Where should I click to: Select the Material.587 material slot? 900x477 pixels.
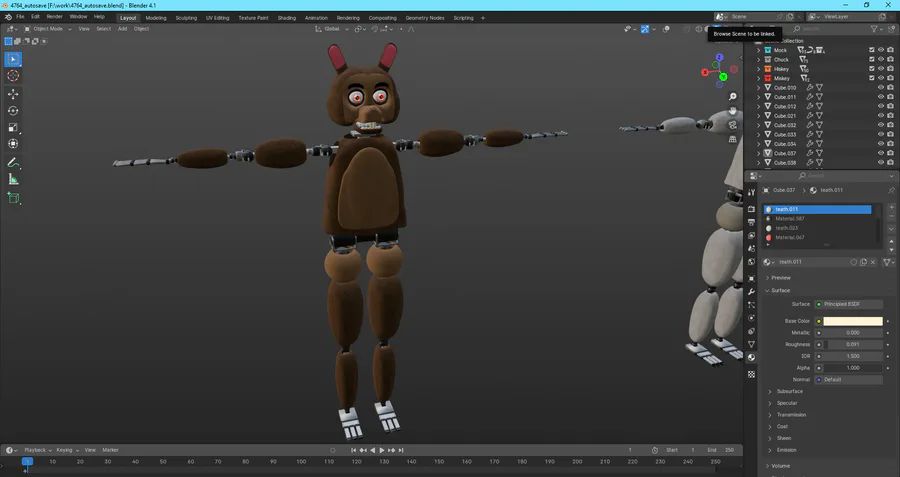click(817, 219)
